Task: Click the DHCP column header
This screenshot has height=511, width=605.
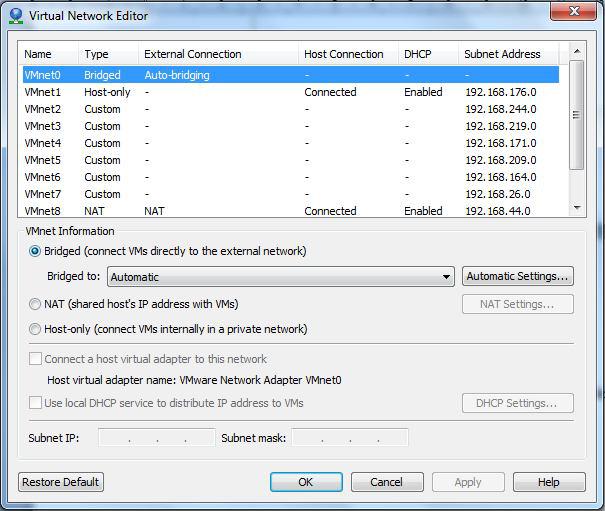Action: pyautogui.click(x=429, y=54)
